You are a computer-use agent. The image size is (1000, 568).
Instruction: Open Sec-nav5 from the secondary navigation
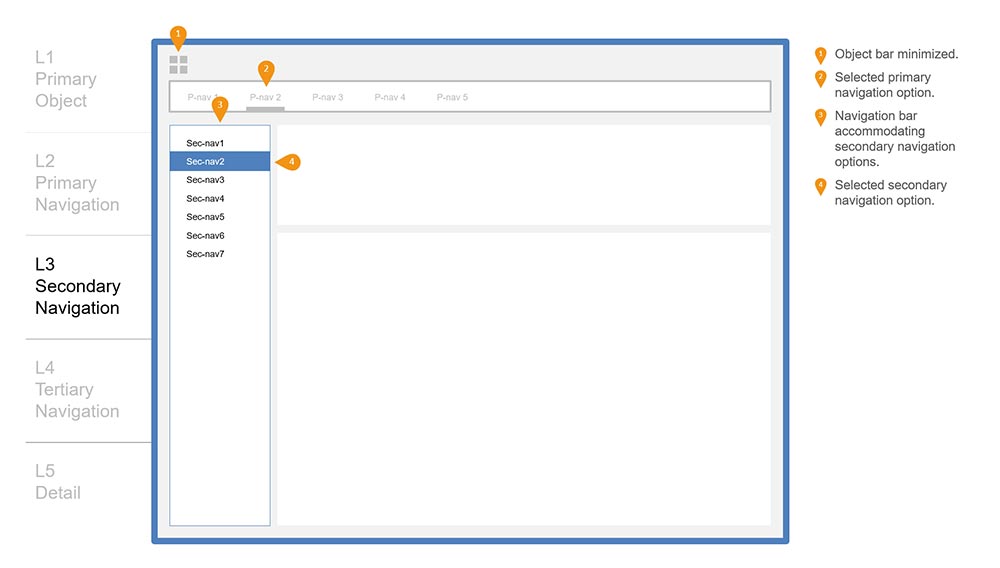pos(205,217)
